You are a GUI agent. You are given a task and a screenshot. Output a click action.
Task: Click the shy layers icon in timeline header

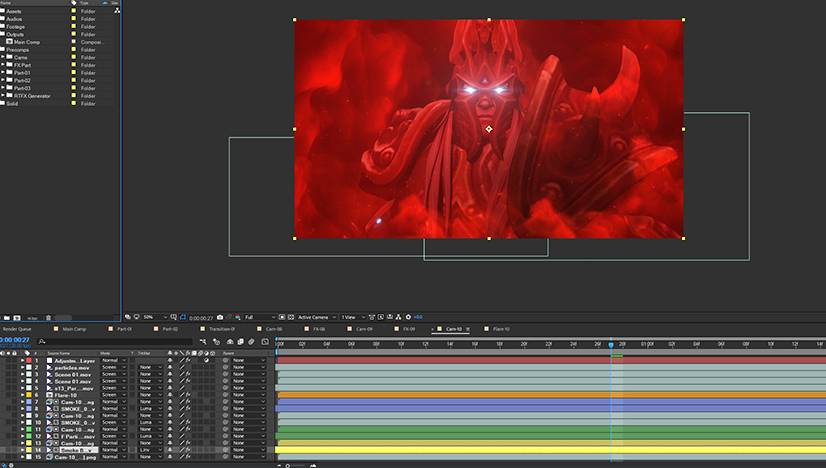click(230, 342)
